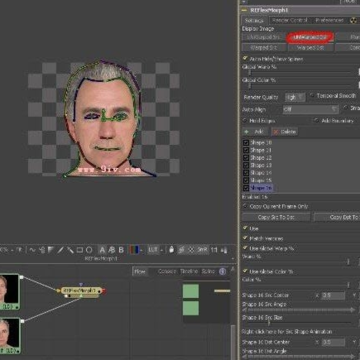Toggle the A/B split view button

(112, 250)
